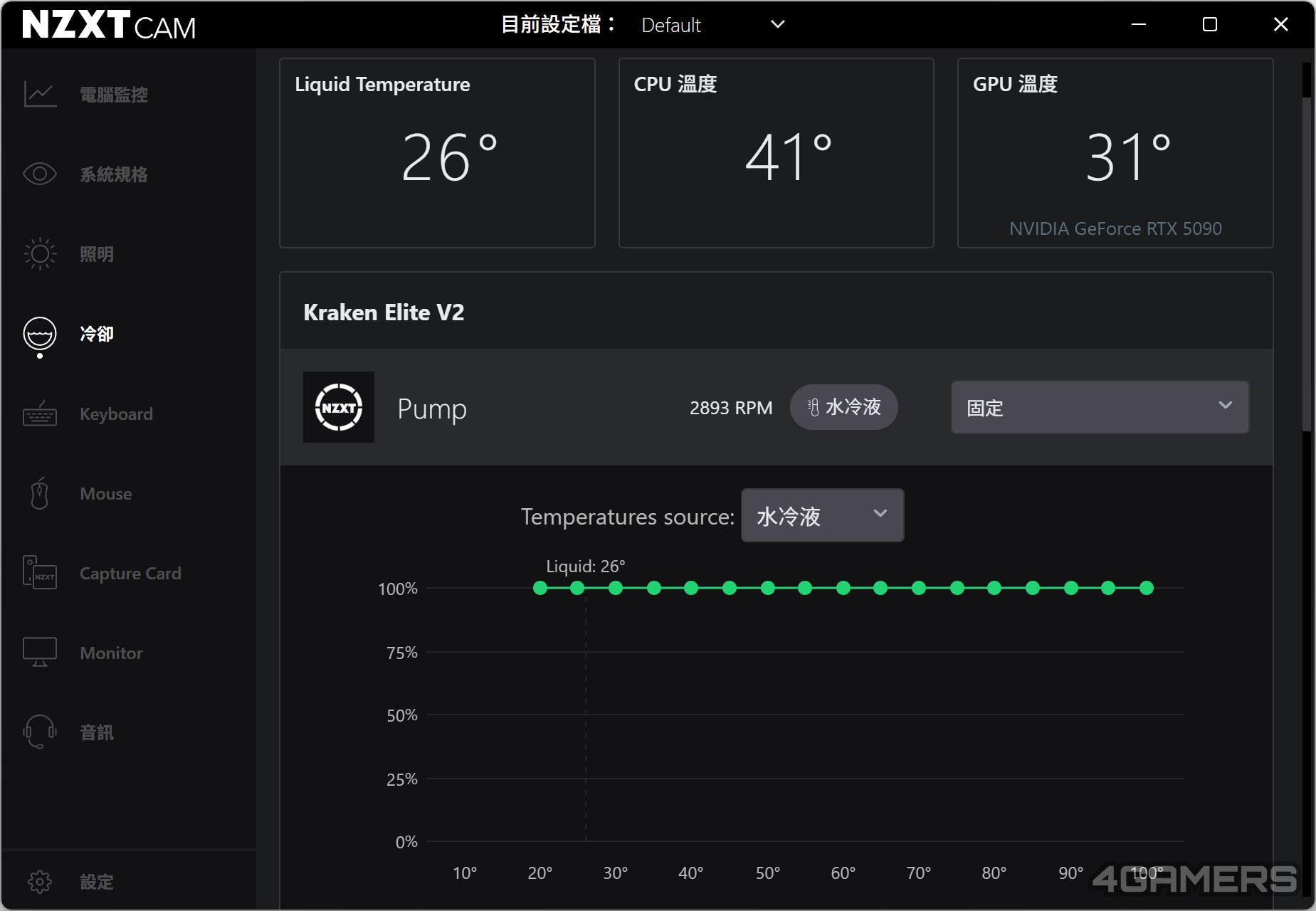Click the 水冷液 pill button beside RPM
1316x911 pixels.
[x=844, y=407]
